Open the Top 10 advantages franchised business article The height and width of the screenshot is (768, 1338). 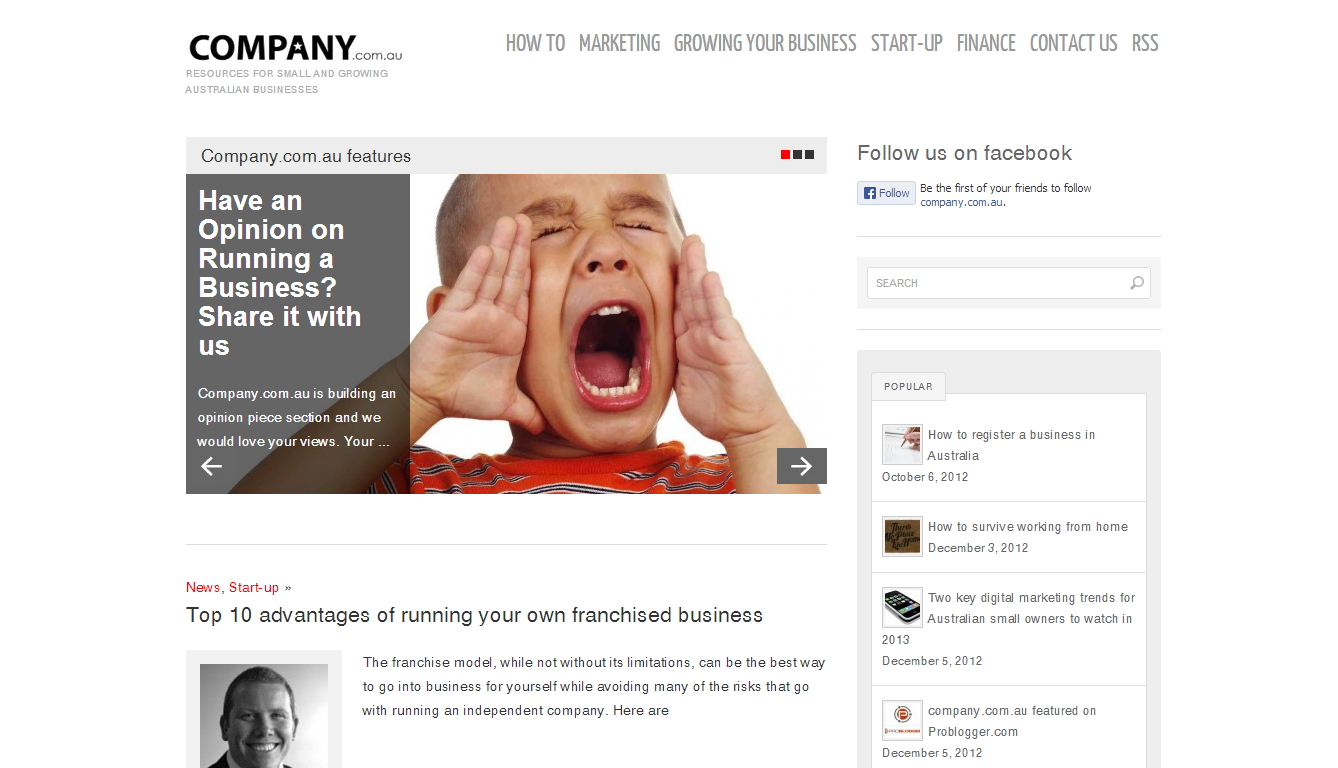(474, 615)
